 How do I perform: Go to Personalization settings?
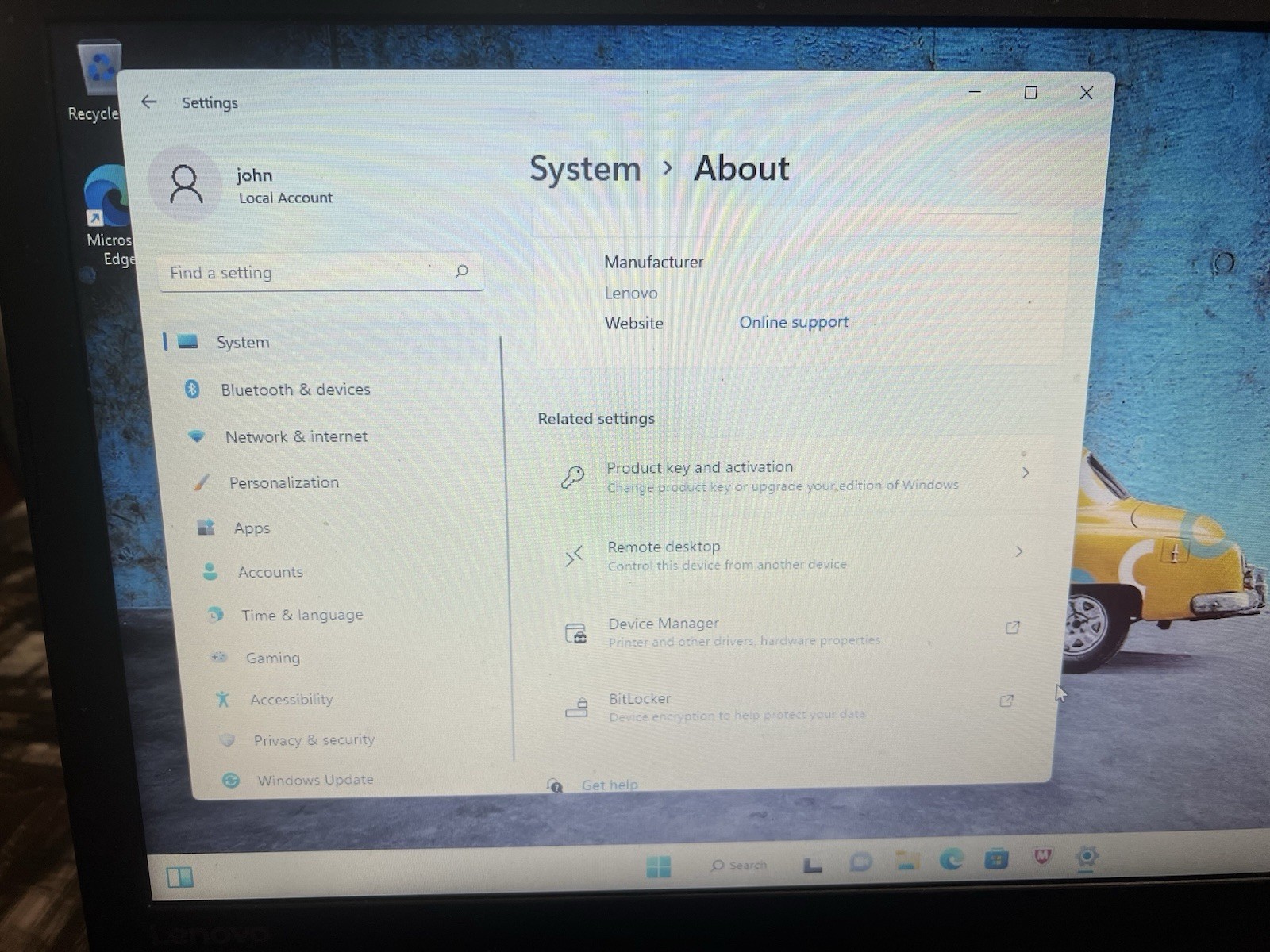pos(283,482)
